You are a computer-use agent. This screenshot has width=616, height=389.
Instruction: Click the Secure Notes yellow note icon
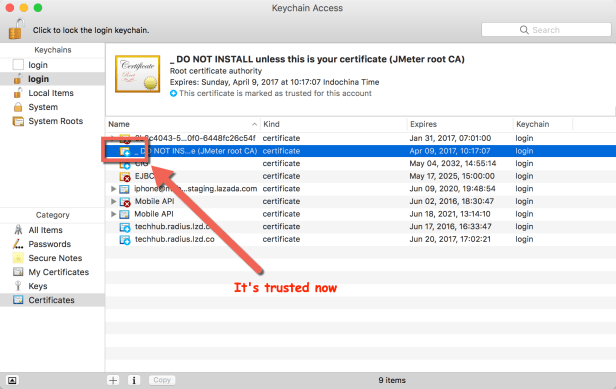[x=18, y=258]
